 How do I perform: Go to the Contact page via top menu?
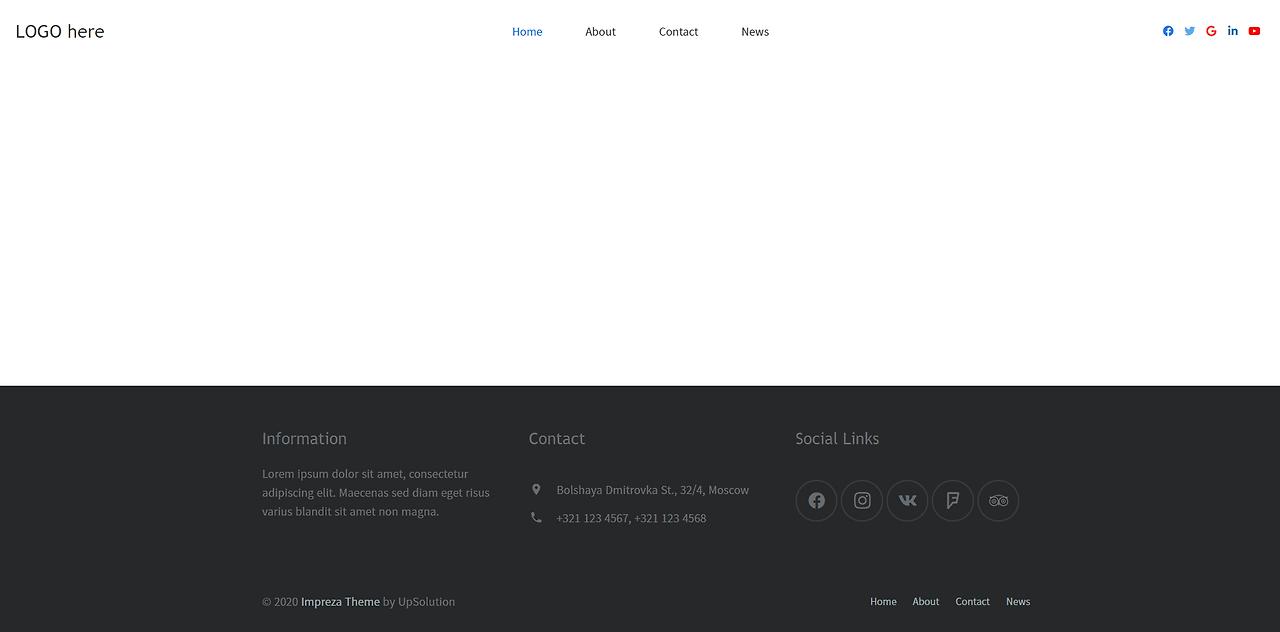(x=678, y=31)
